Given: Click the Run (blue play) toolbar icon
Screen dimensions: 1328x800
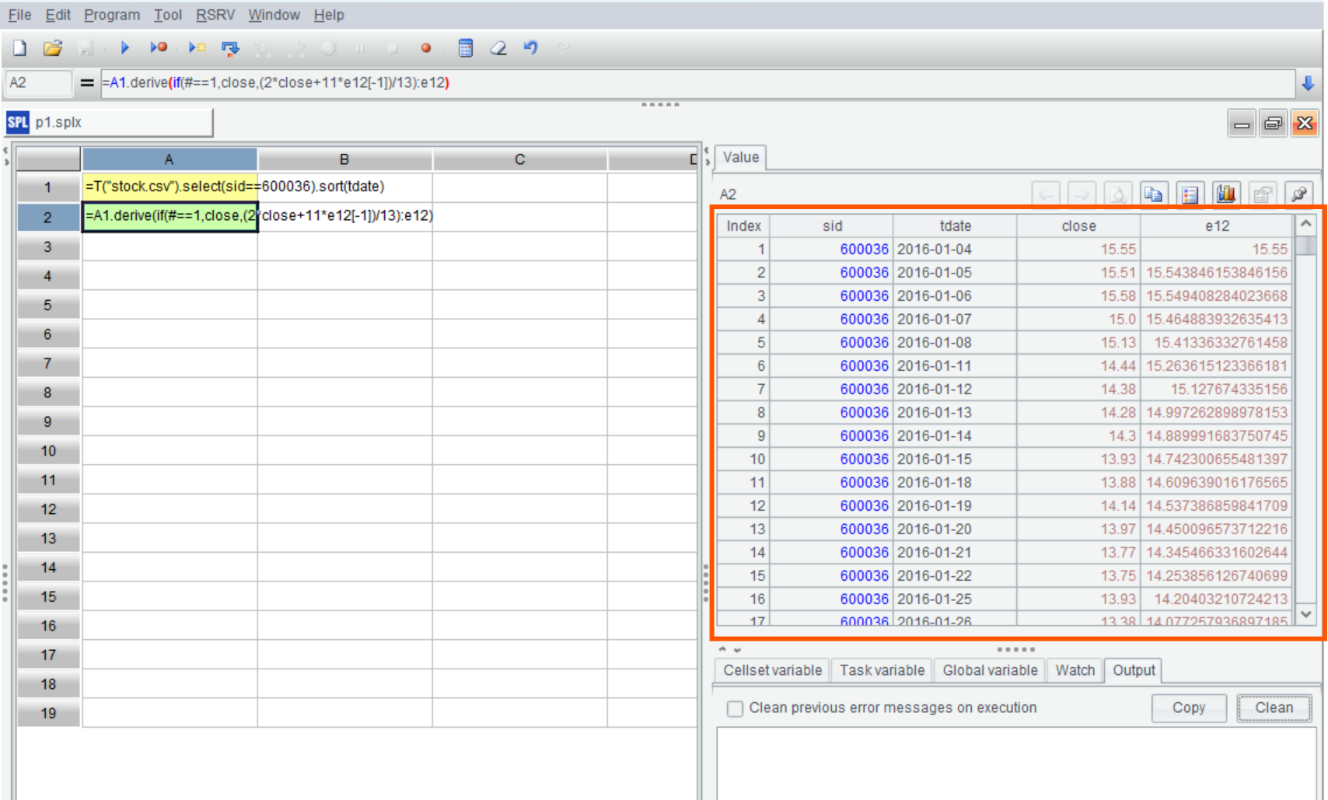Looking at the screenshot, I should pyautogui.click(x=125, y=48).
